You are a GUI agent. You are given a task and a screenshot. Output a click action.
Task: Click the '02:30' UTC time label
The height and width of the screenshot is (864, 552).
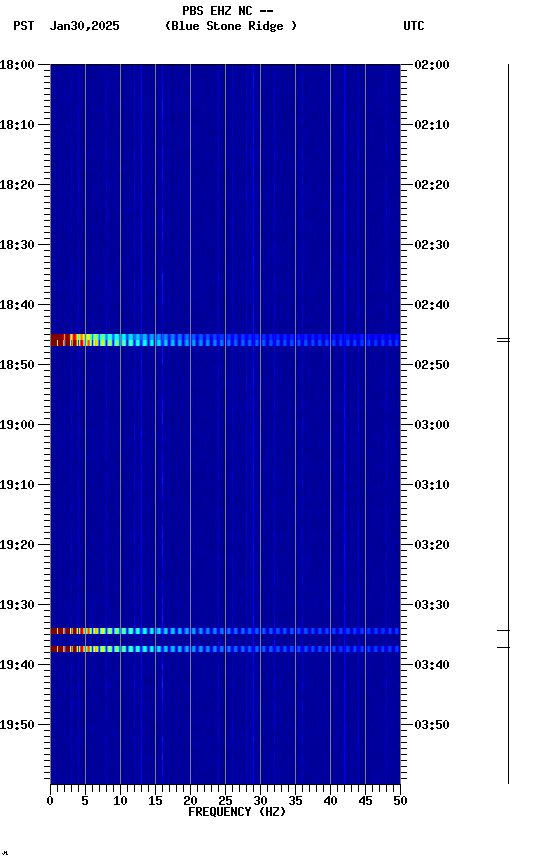[x=432, y=245]
